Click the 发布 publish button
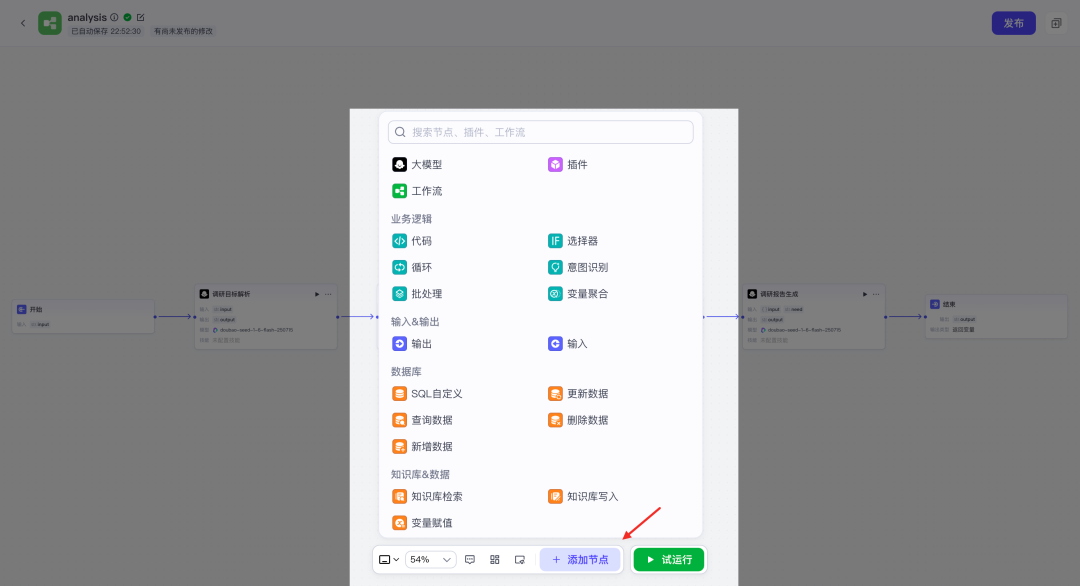 point(1013,23)
